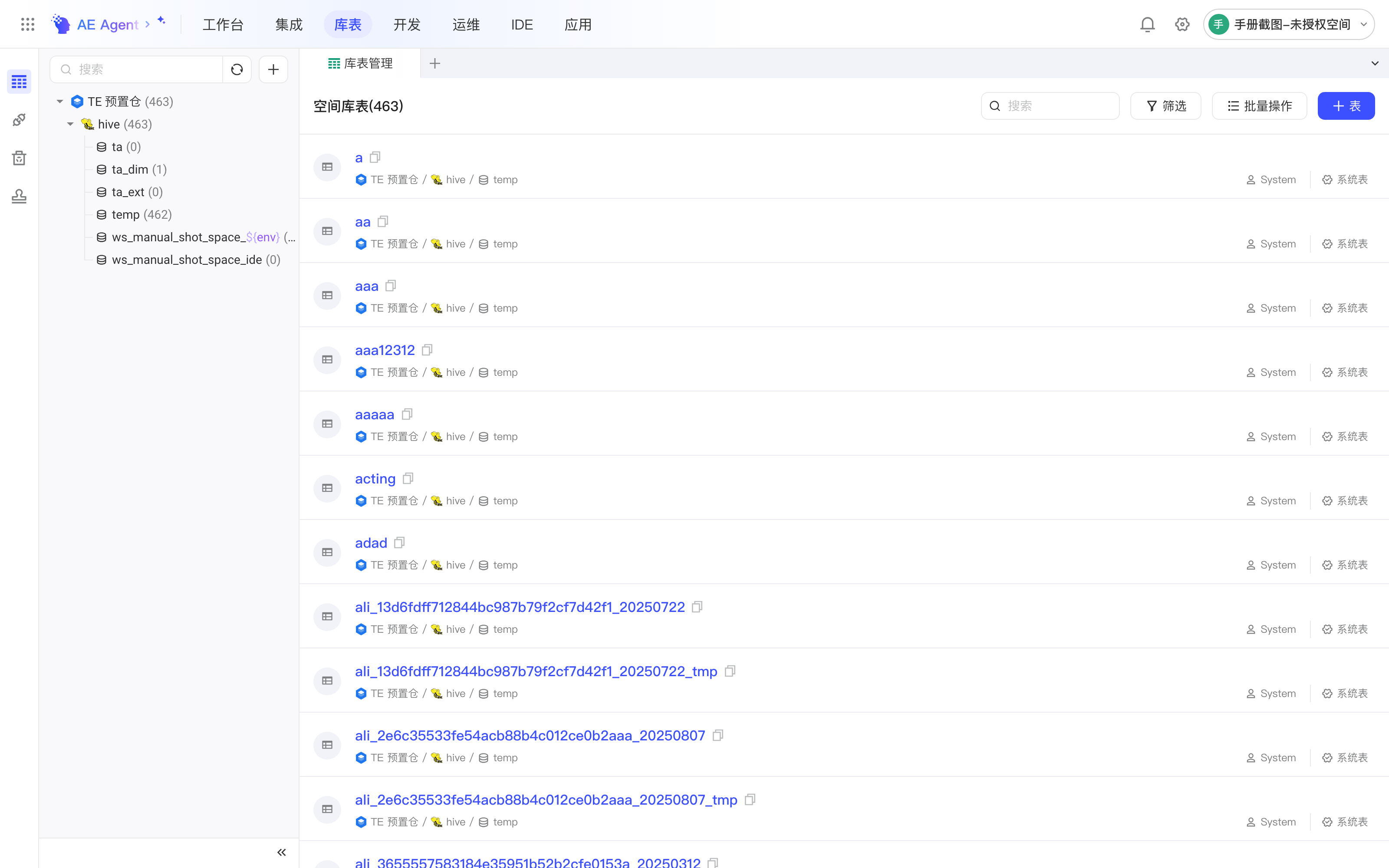Focus the left tree search field
Screen dimensions: 1389x868
point(137,69)
